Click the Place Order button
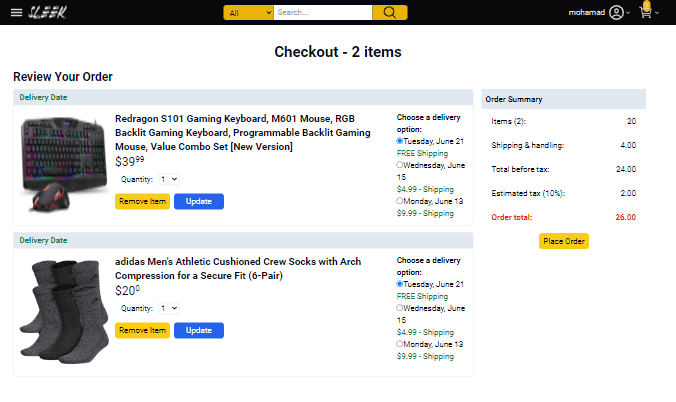Viewport: 676px width, 402px height. pyautogui.click(x=564, y=241)
